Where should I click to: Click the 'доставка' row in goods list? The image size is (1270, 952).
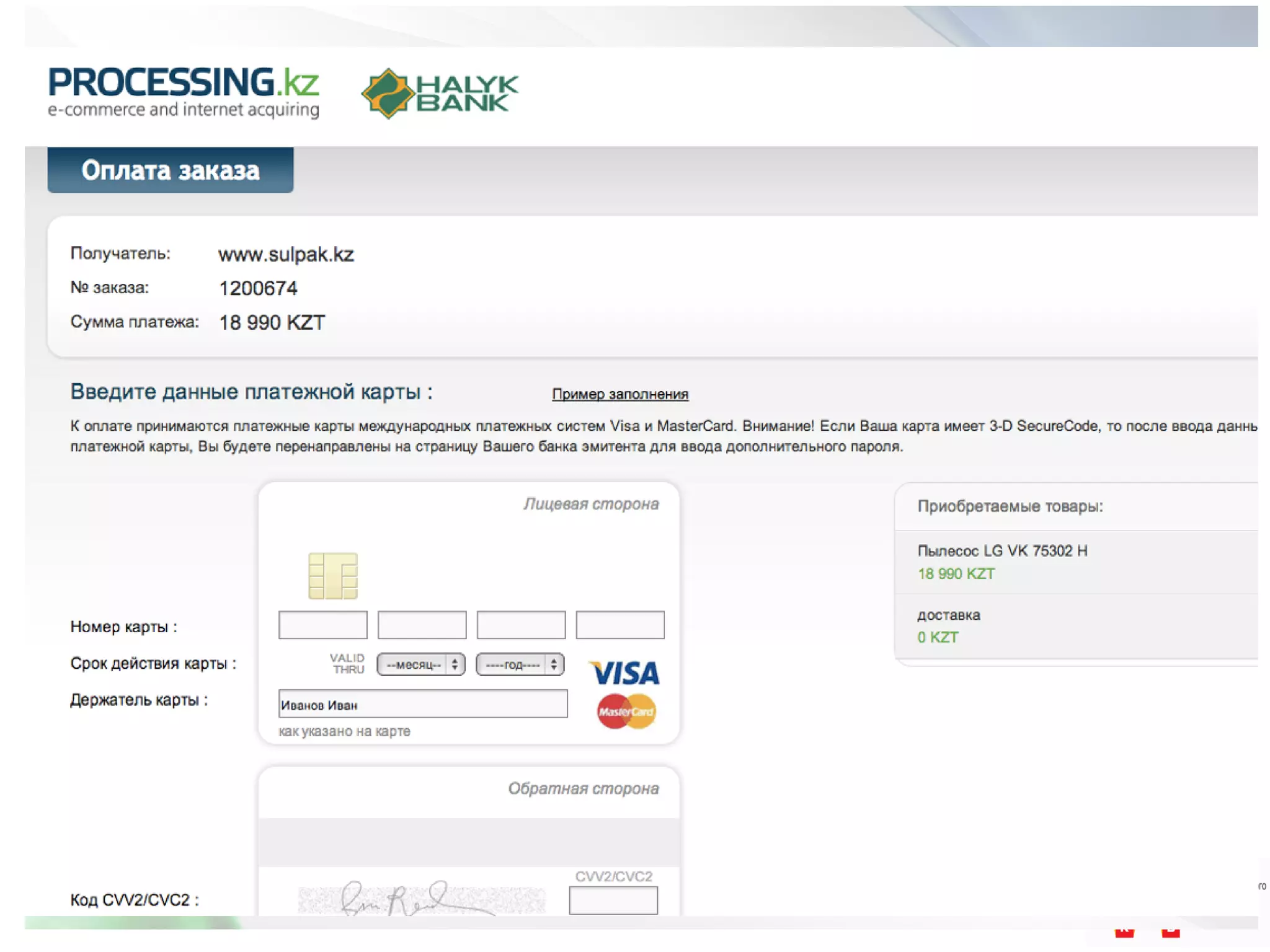click(x=949, y=615)
